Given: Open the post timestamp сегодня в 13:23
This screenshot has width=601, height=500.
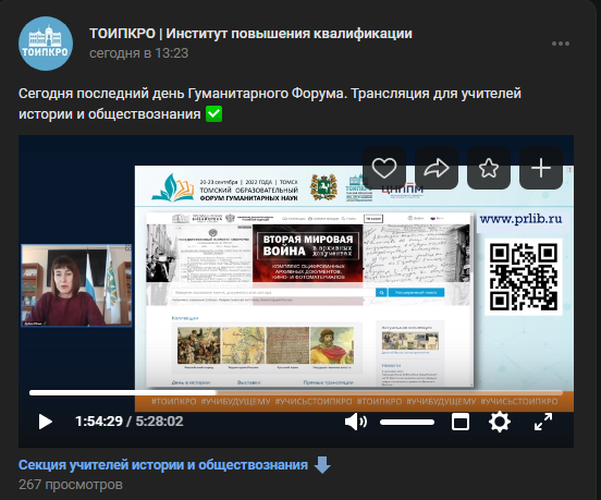Looking at the screenshot, I should click(x=139, y=53).
